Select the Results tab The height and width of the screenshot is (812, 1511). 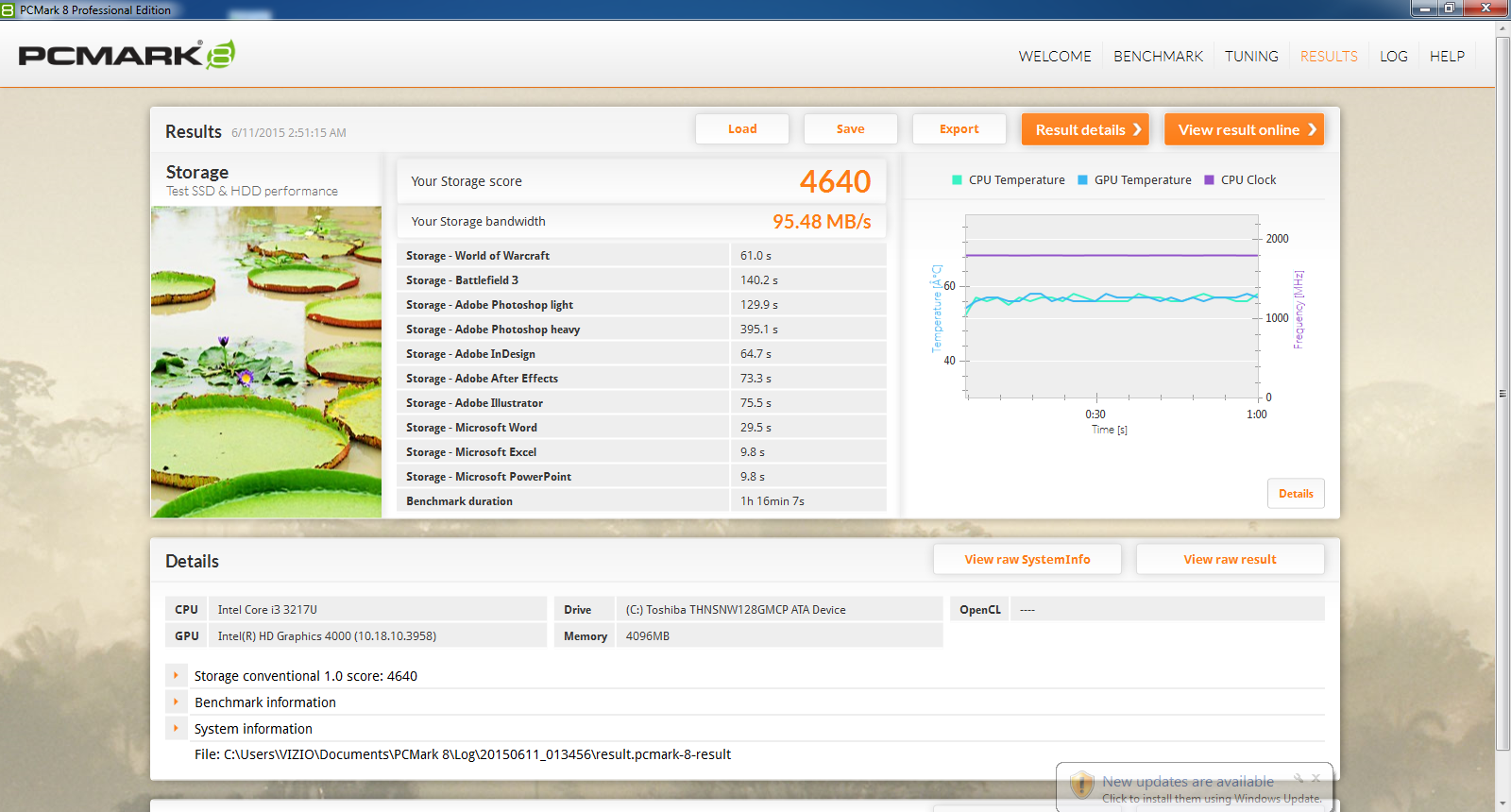1329,57
